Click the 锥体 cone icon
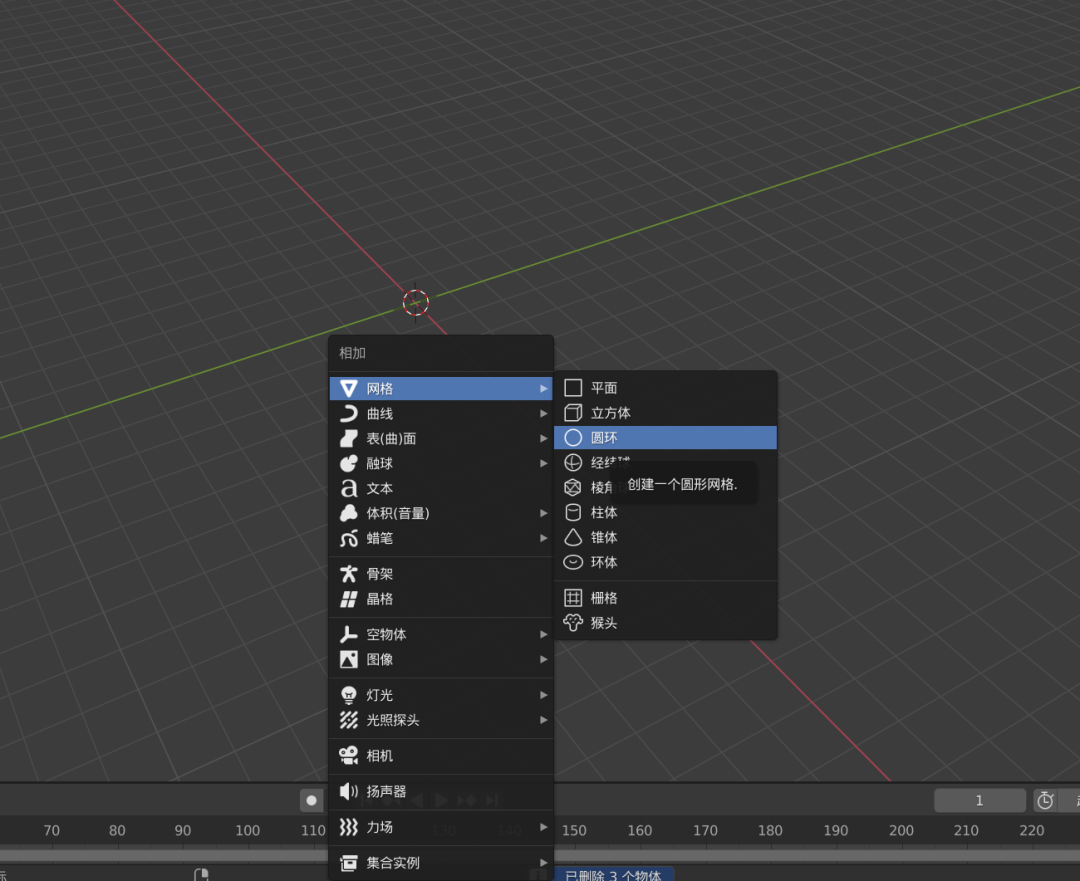The width and height of the screenshot is (1080, 881). click(573, 537)
